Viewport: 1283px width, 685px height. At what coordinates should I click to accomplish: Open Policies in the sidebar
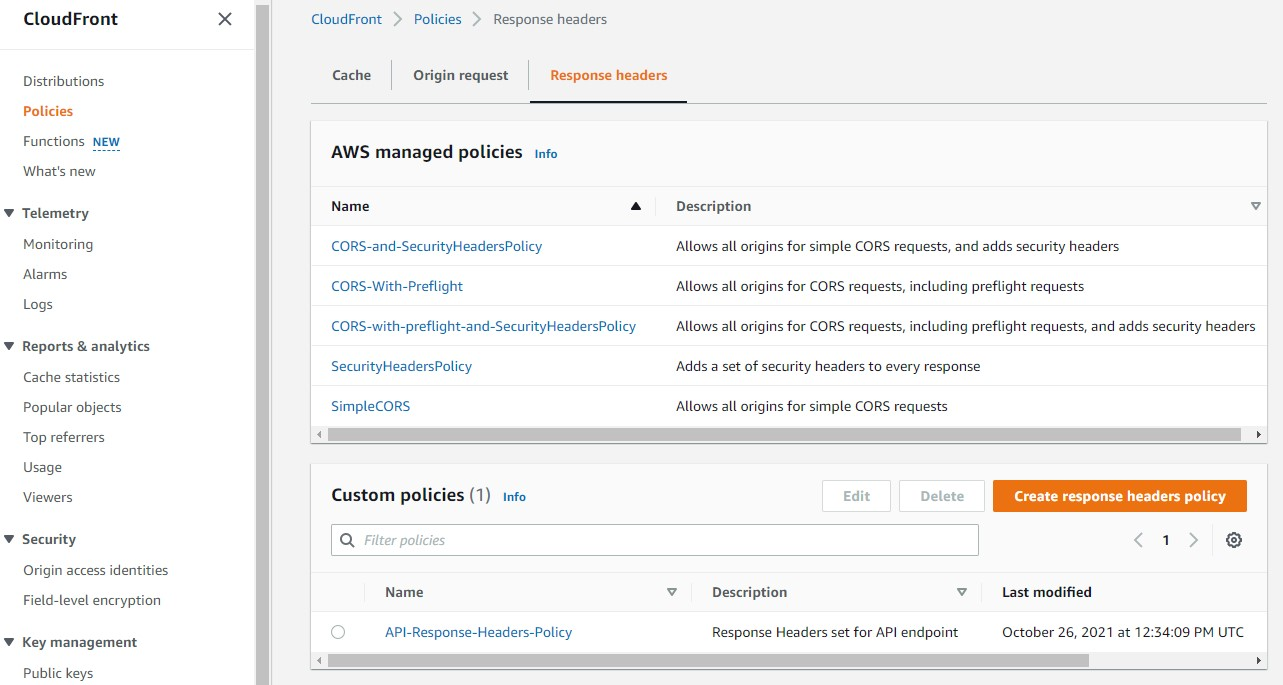tap(48, 111)
